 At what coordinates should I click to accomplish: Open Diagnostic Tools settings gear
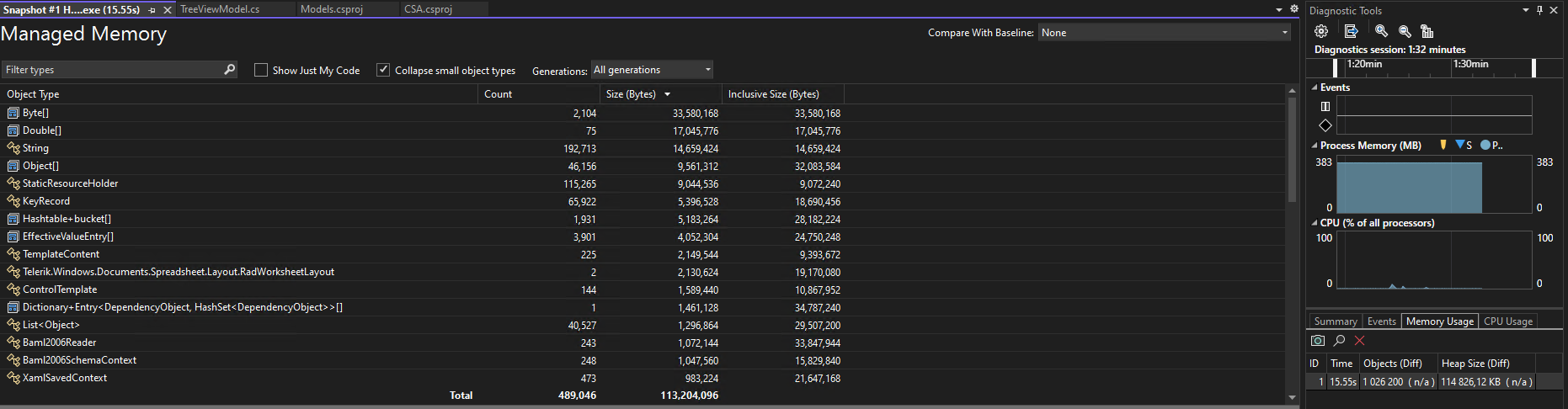point(1321,31)
